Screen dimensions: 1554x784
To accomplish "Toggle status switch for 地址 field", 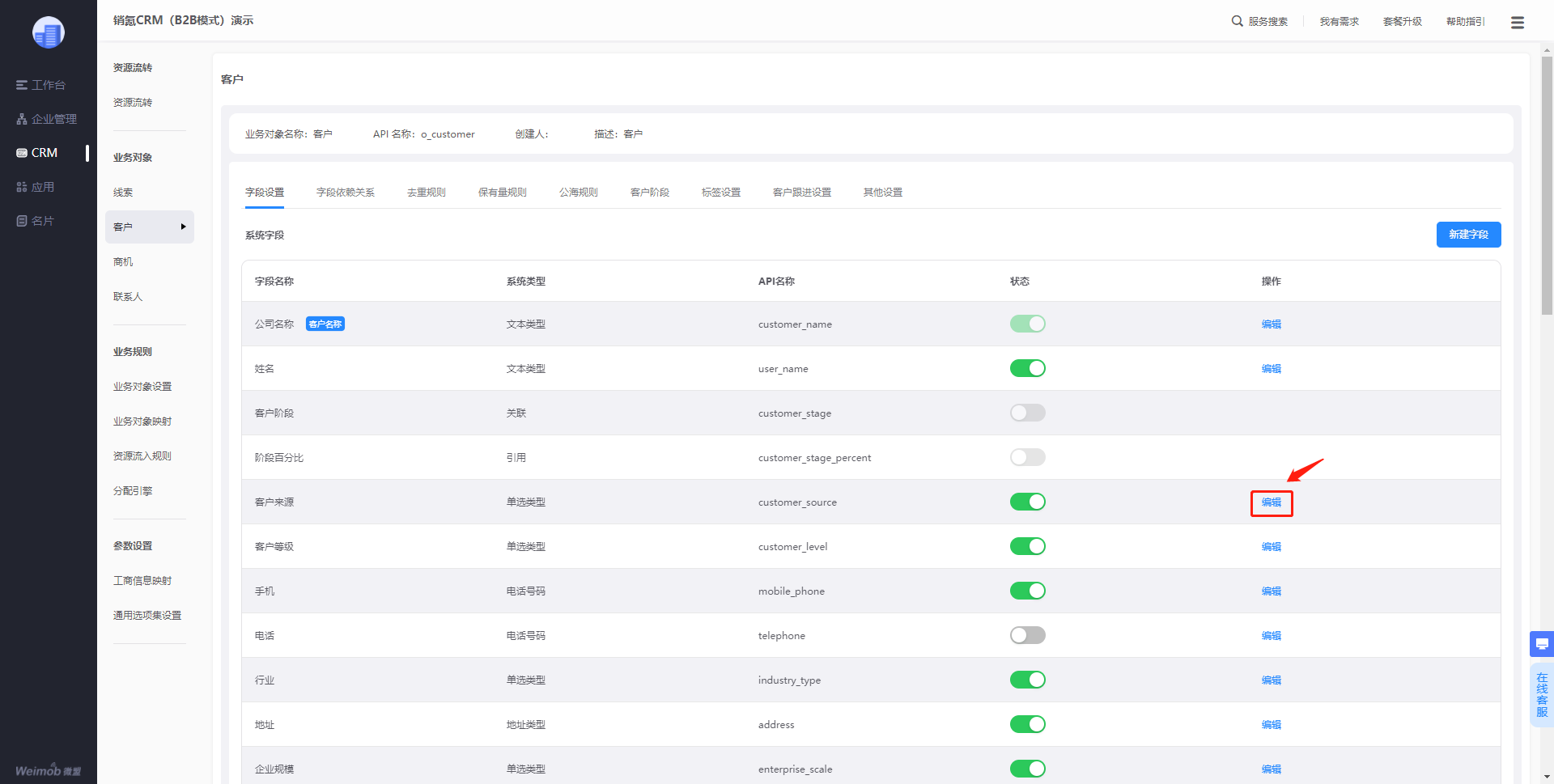I will (1028, 724).
